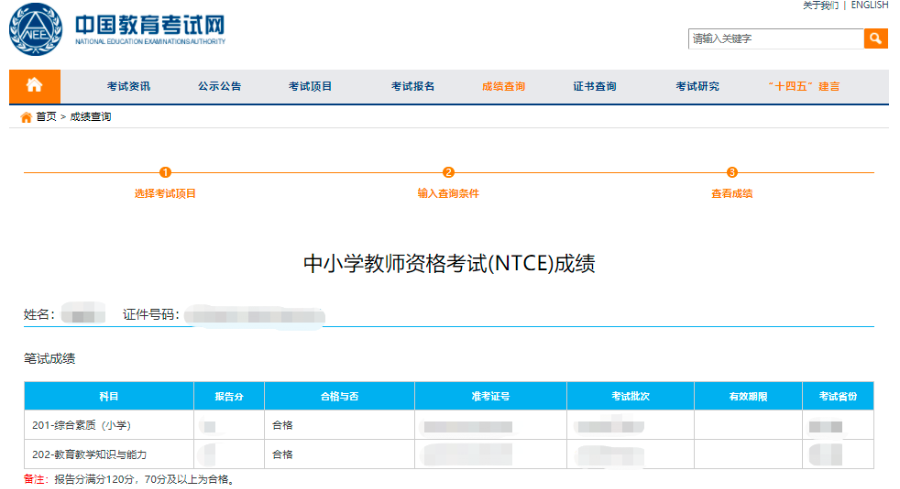Click the 有效期限 column header
The width and height of the screenshot is (900, 489).
point(748,396)
